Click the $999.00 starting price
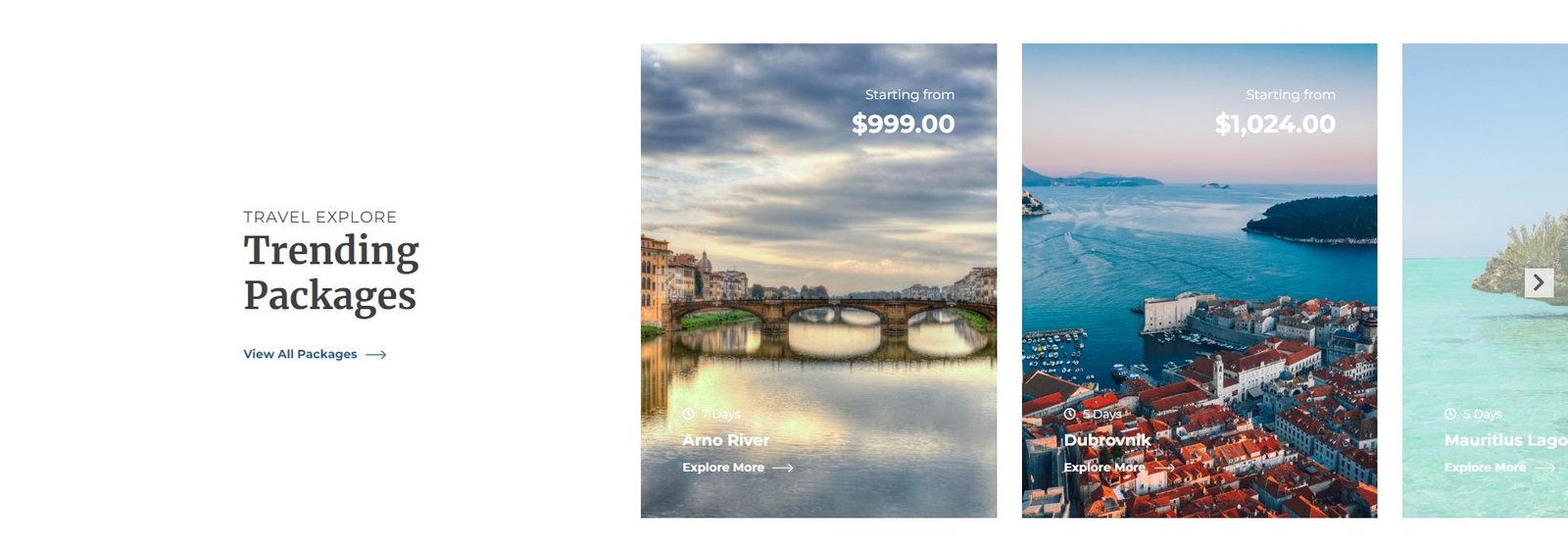 tap(903, 124)
